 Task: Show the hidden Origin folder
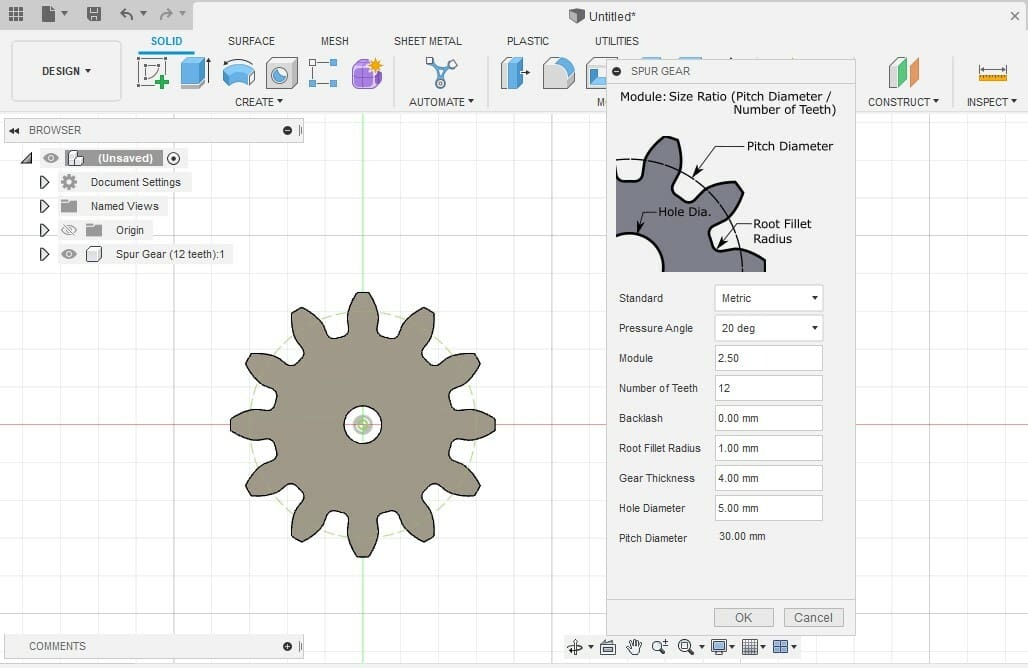[68, 230]
